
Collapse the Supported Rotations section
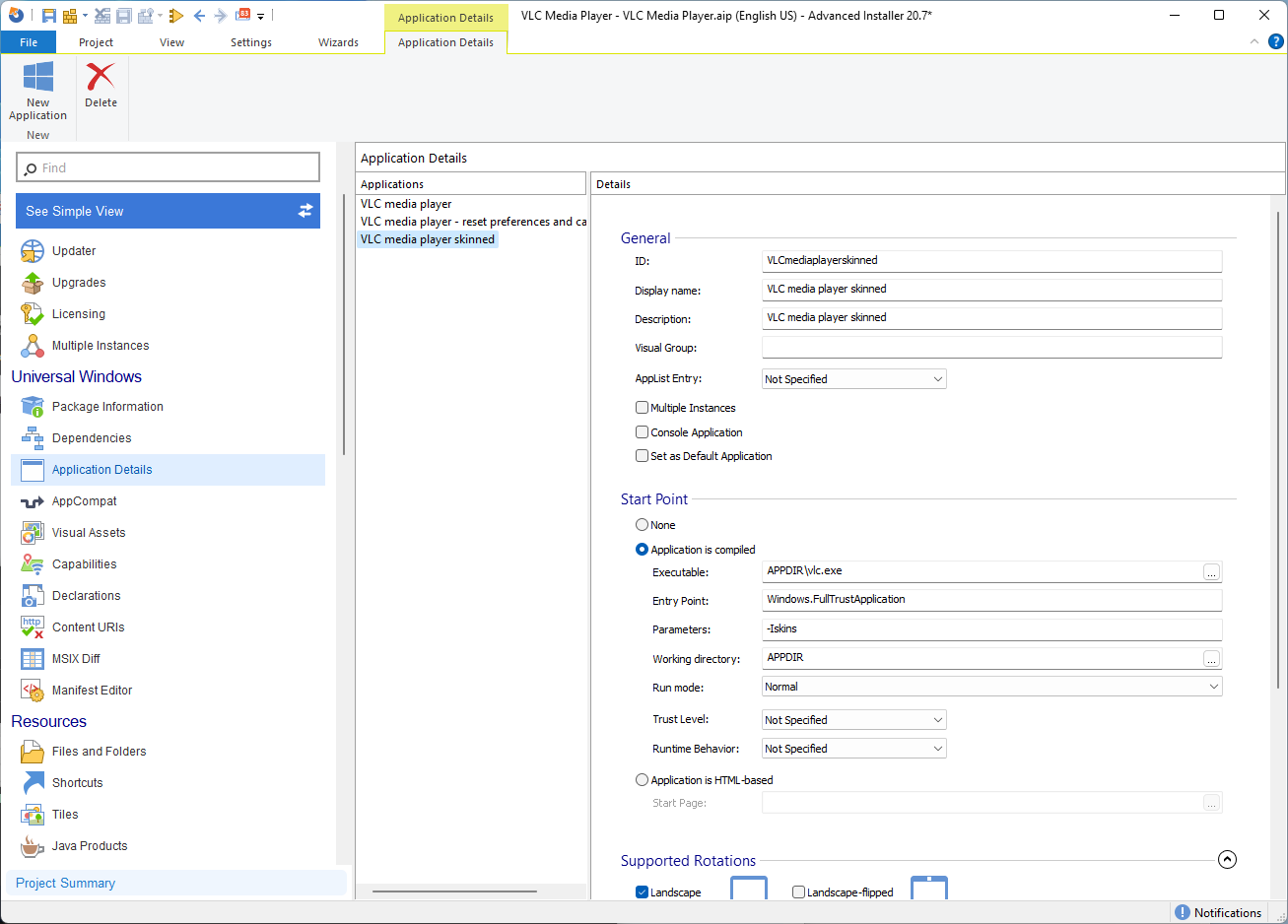tap(1227, 860)
